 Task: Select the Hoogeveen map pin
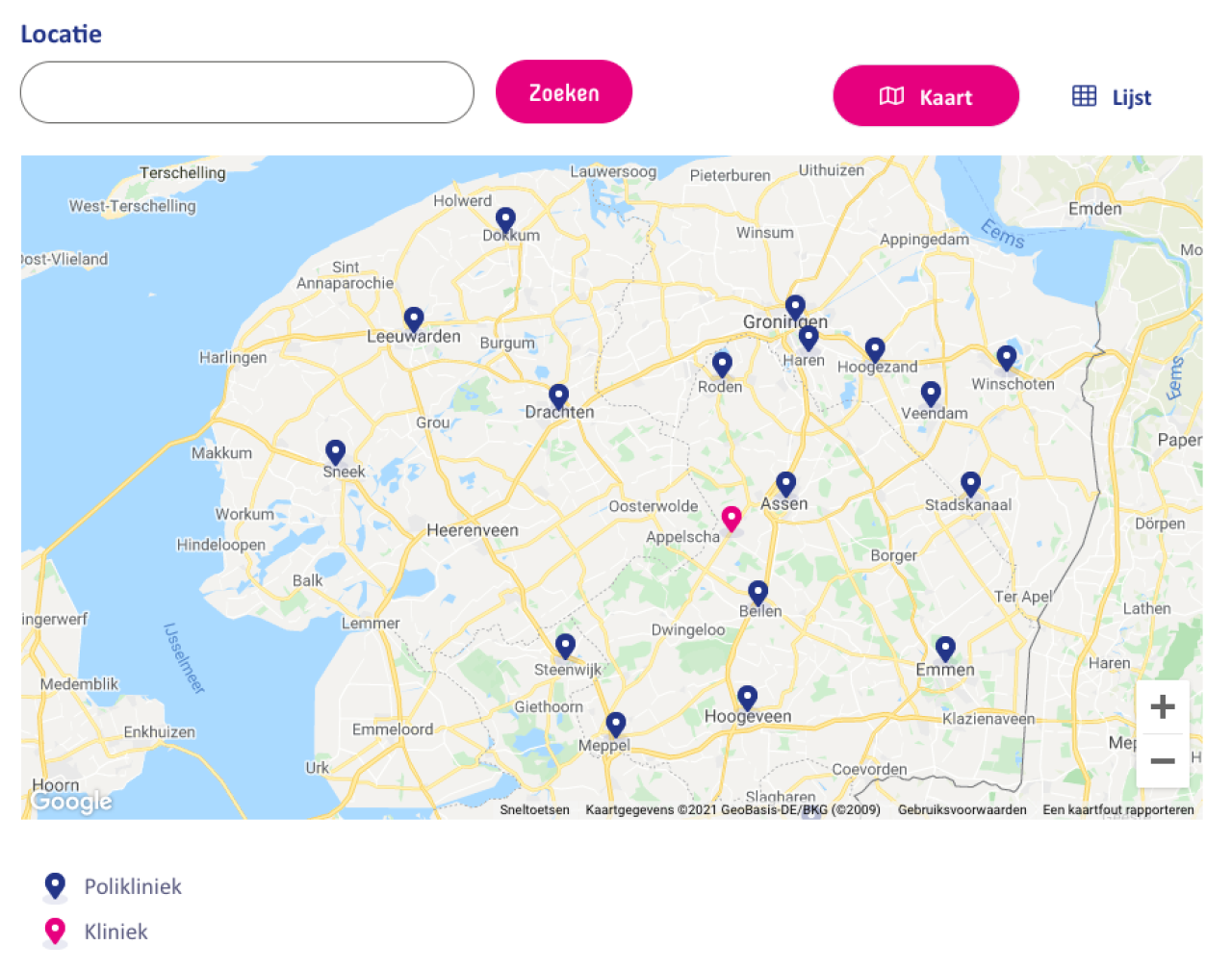747,697
